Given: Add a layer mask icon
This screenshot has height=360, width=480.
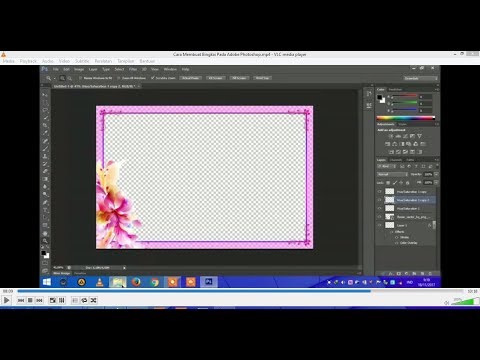Looking at the screenshot, I should pyautogui.click(x=399, y=273).
